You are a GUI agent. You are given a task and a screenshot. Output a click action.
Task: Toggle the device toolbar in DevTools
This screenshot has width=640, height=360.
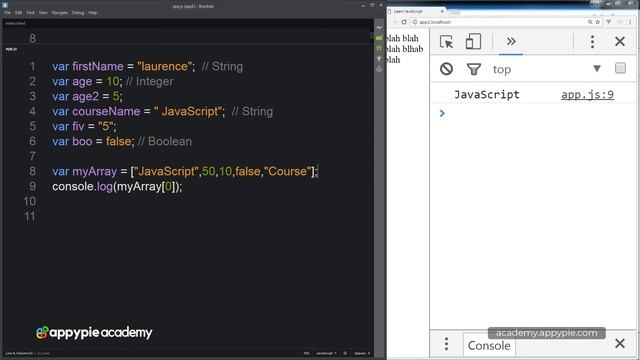pyautogui.click(x=473, y=42)
